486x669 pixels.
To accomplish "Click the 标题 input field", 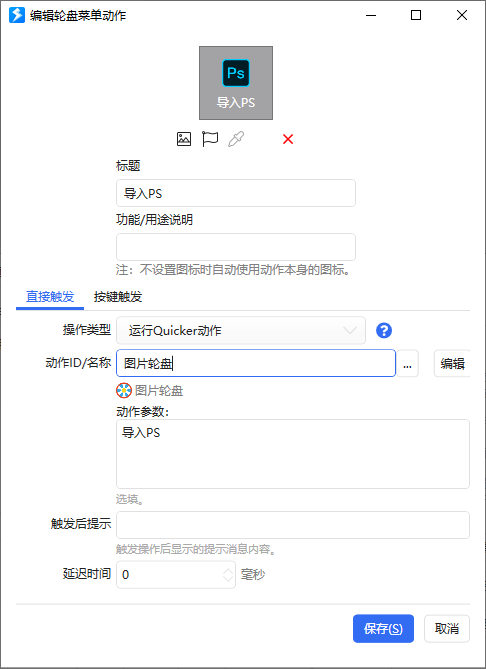I will tap(236, 193).
